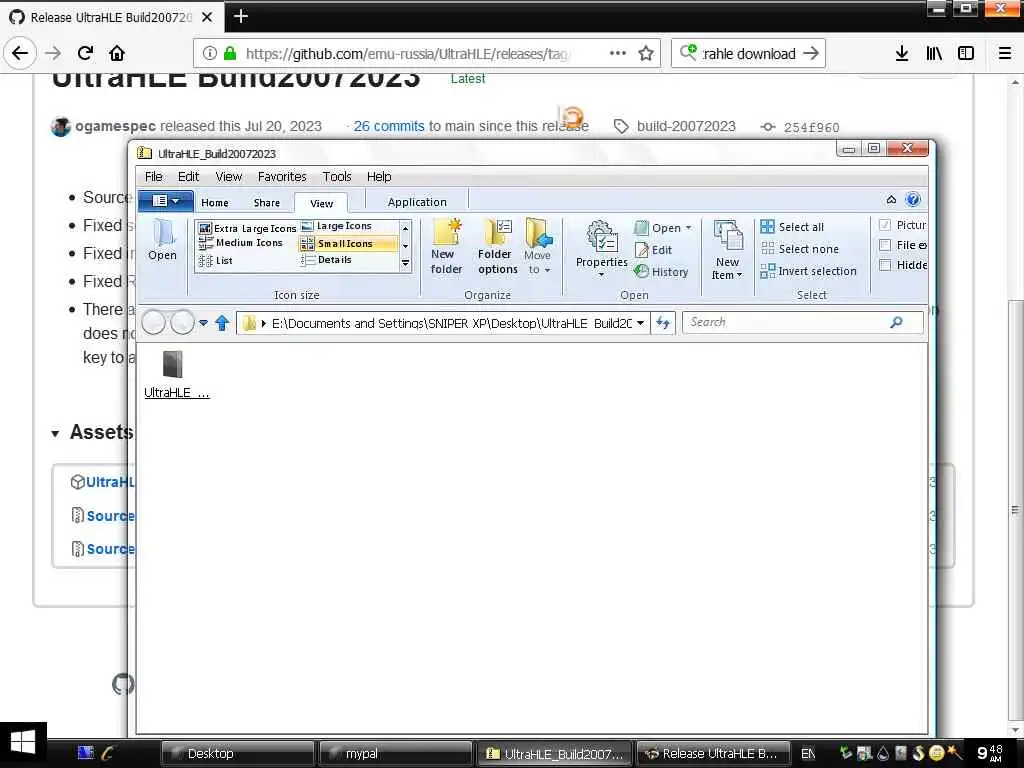The height and width of the screenshot is (768, 1024).
Task: Click Select all in the ribbon
Action: click(x=792, y=227)
